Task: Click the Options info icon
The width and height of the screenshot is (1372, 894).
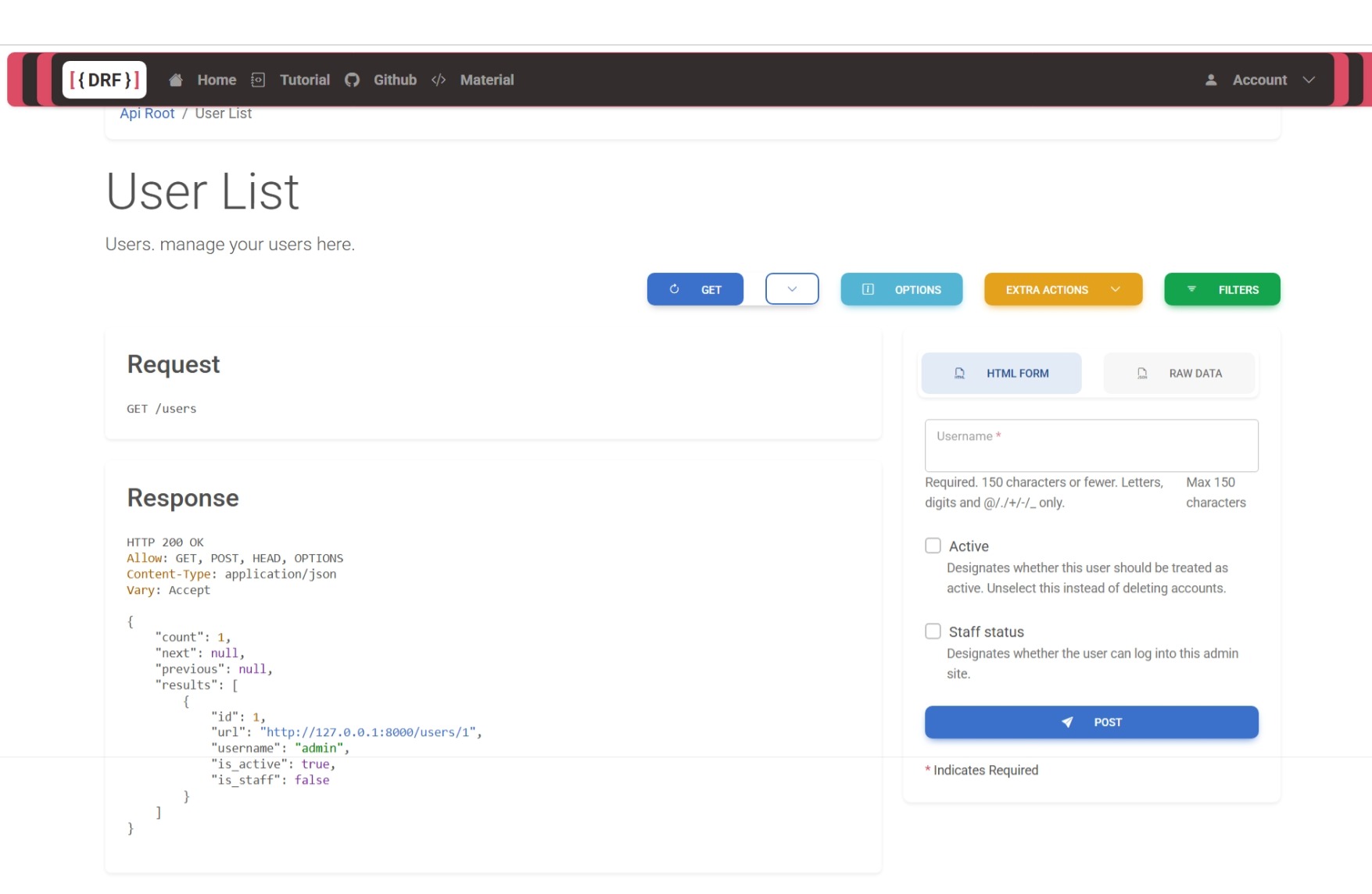Action: pyautogui.click(x=868, y=289)
